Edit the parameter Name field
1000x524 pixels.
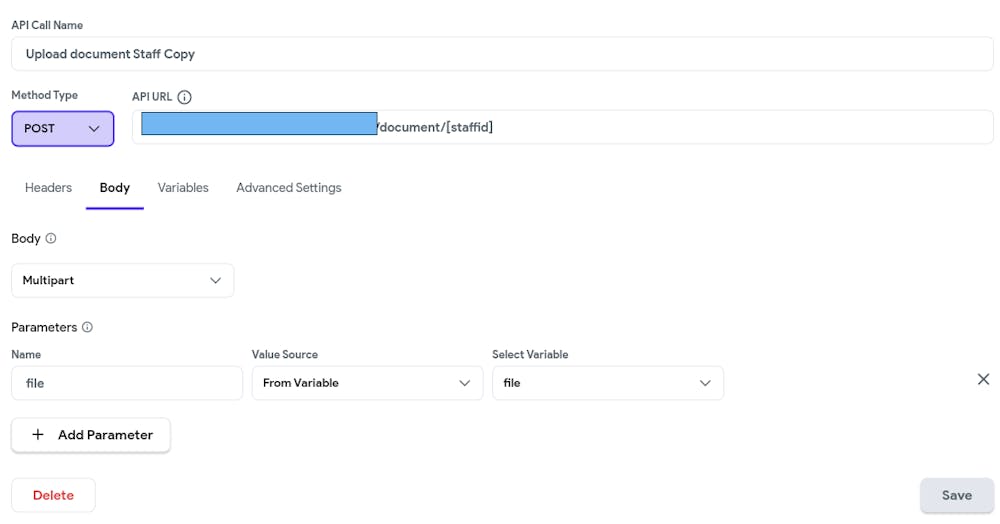pyautogui.click(x=127, y=383)
